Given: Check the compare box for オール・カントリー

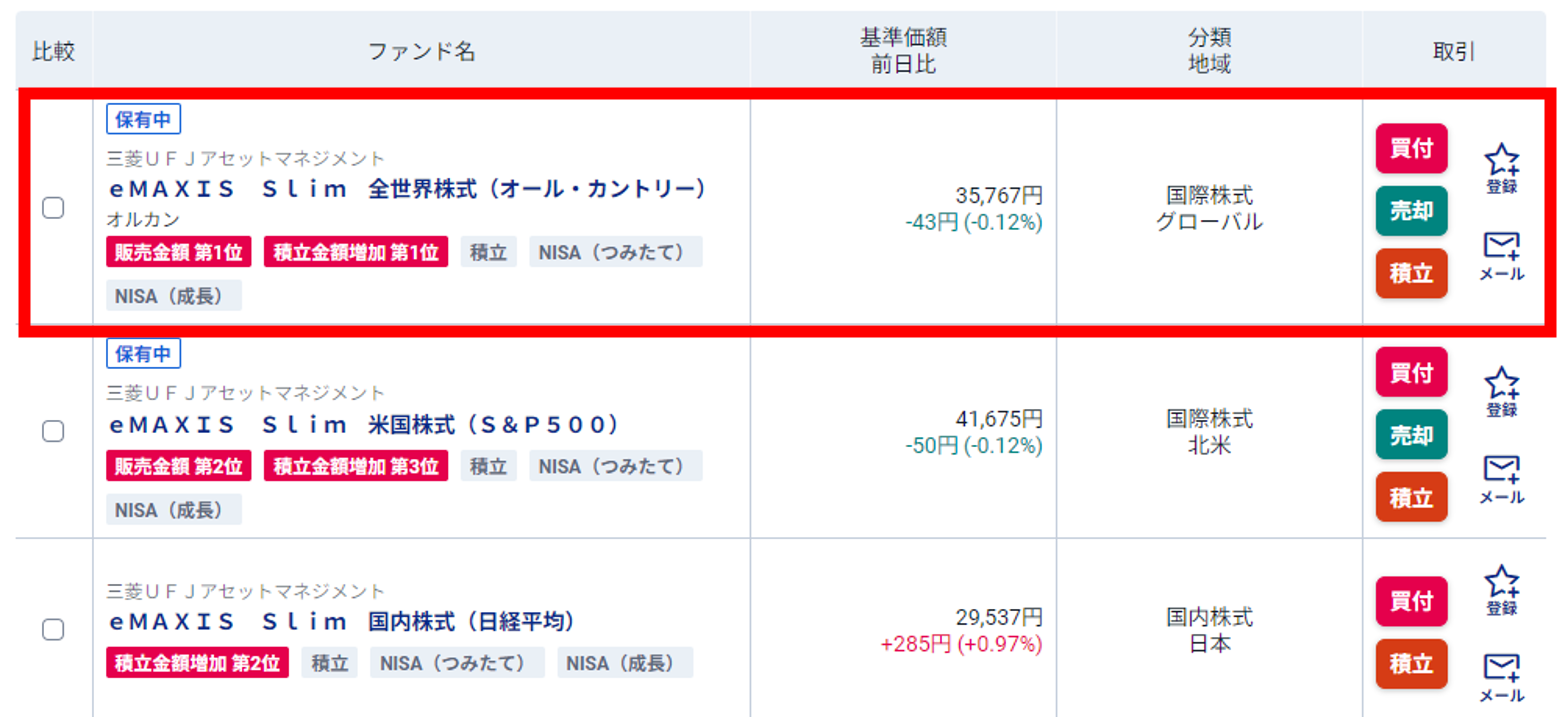Looking at the screenshot, I should pyautogui.click(x=53, y=208).
